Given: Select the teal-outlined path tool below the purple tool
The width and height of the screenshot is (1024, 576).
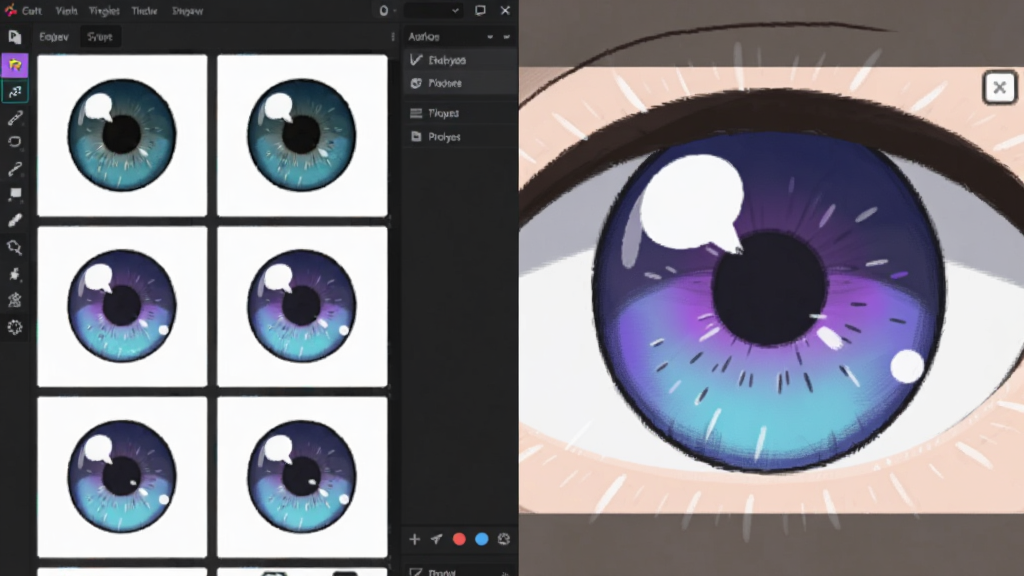Looking at the screenshot, I should (14, 91).
